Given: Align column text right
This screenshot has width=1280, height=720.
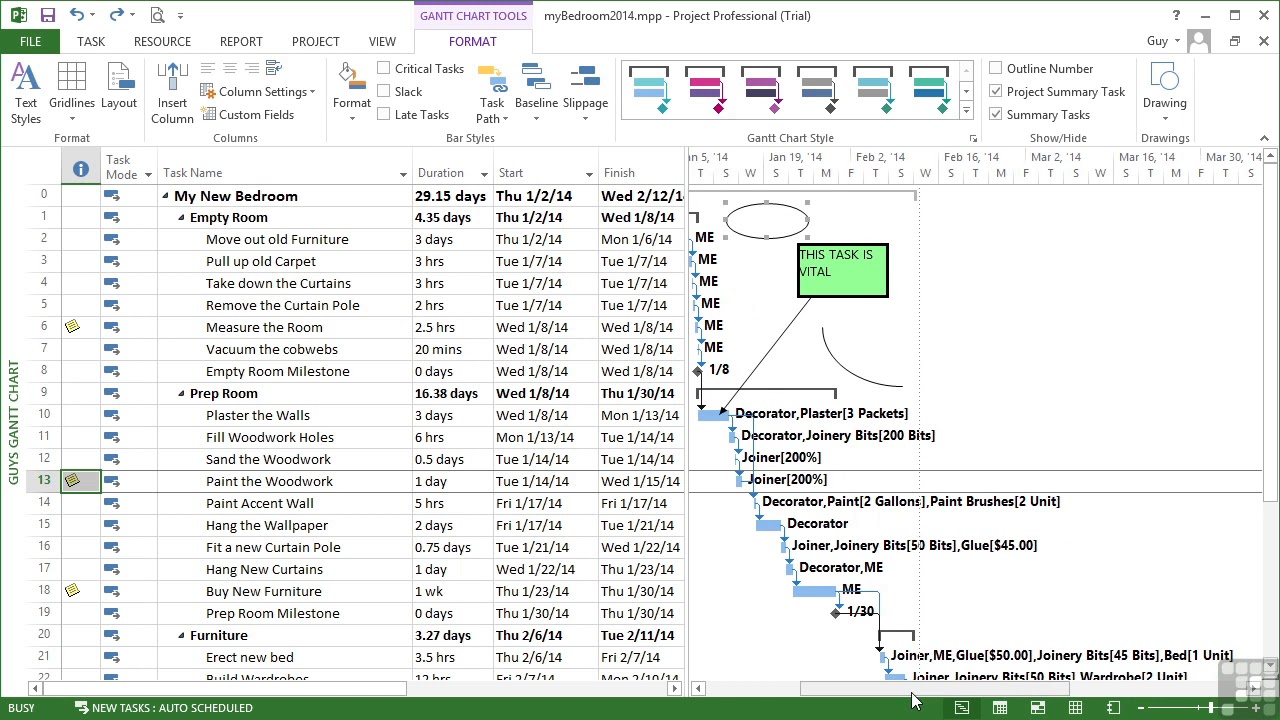Looking at the screenshot, I should 252,68.
